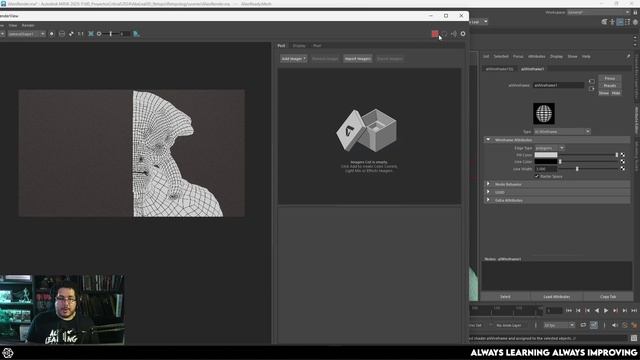Open animation preferences icon
The image size is (640, 360).
click(x=634, y=325)
